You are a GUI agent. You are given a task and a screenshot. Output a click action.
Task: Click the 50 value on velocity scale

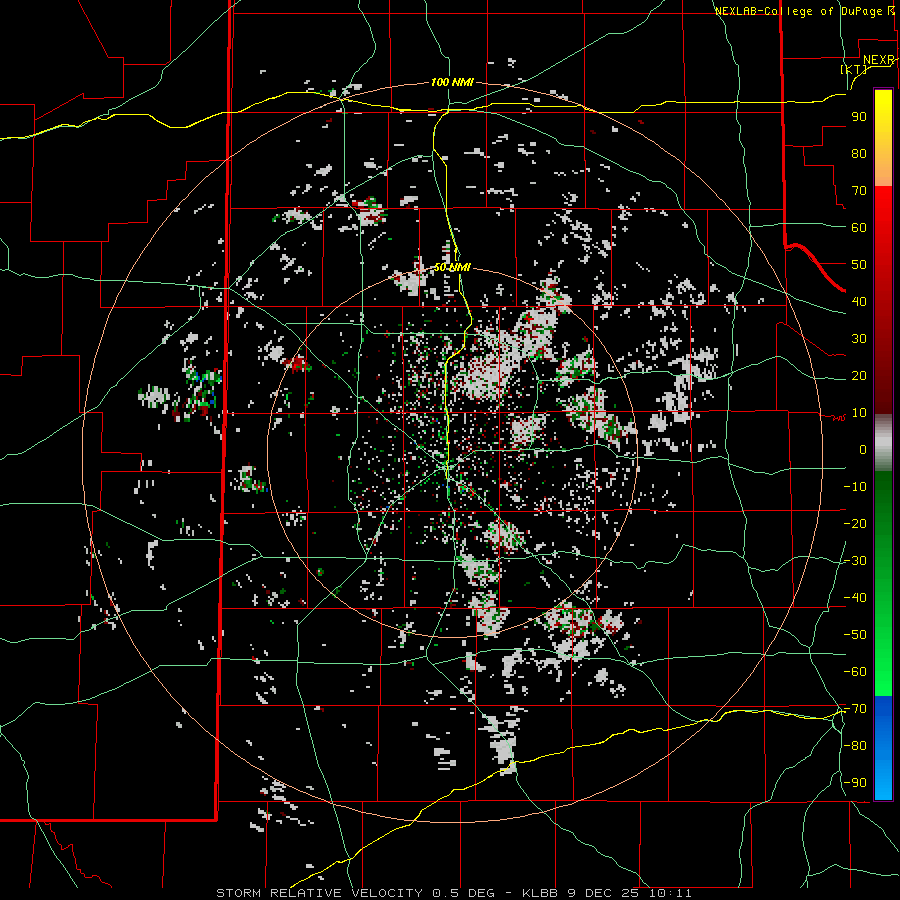pos(859,265)
